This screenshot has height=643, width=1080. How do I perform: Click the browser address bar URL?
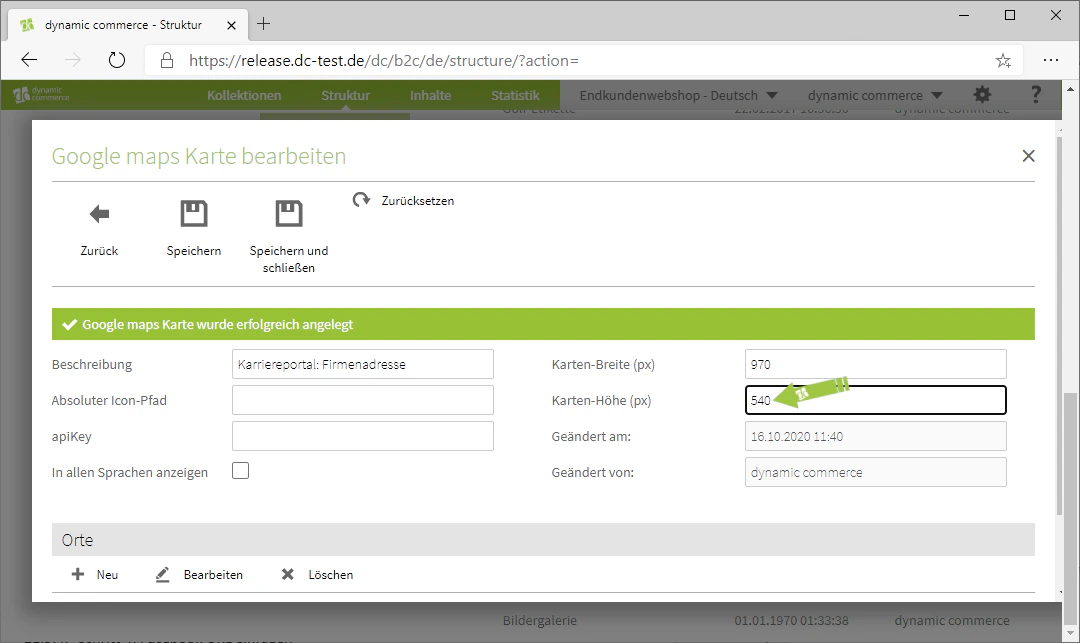point(384,61)
